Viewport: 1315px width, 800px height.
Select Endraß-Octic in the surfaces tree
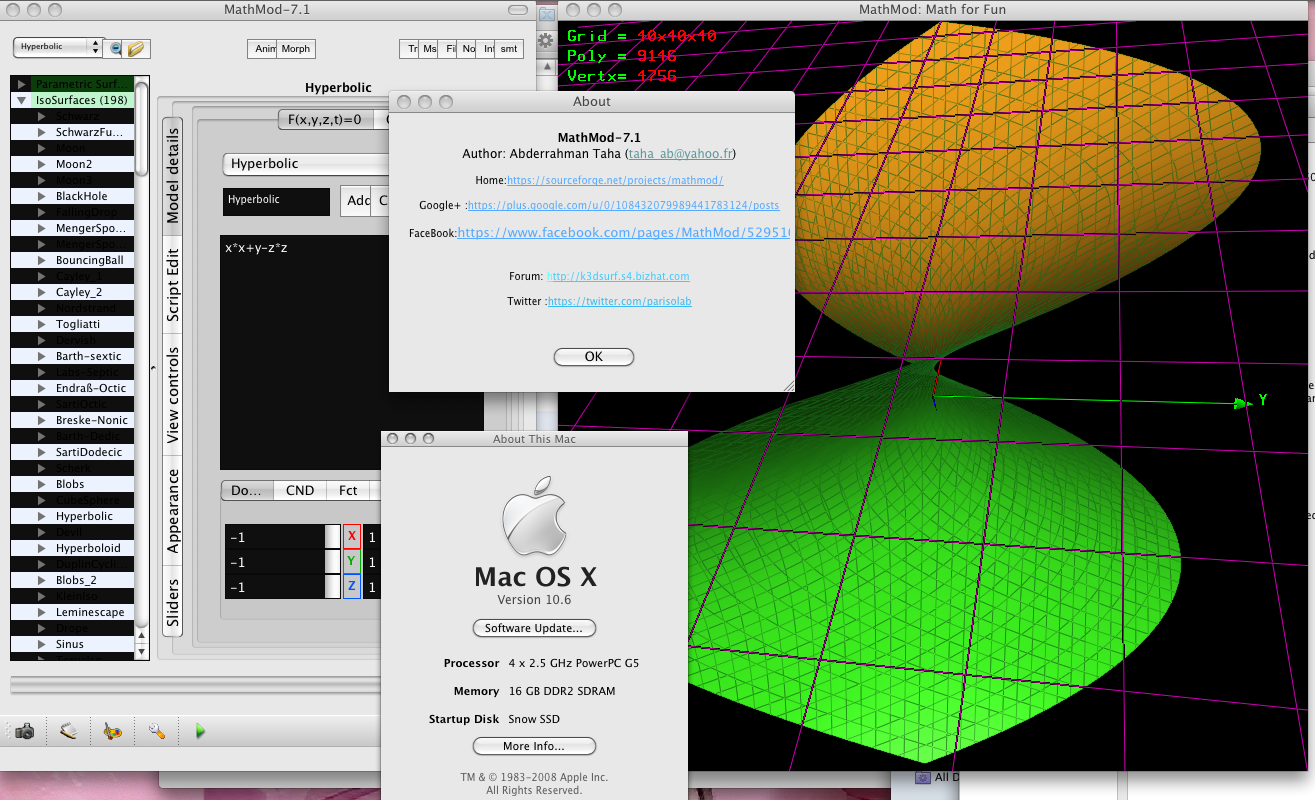[x=91, y=388]
